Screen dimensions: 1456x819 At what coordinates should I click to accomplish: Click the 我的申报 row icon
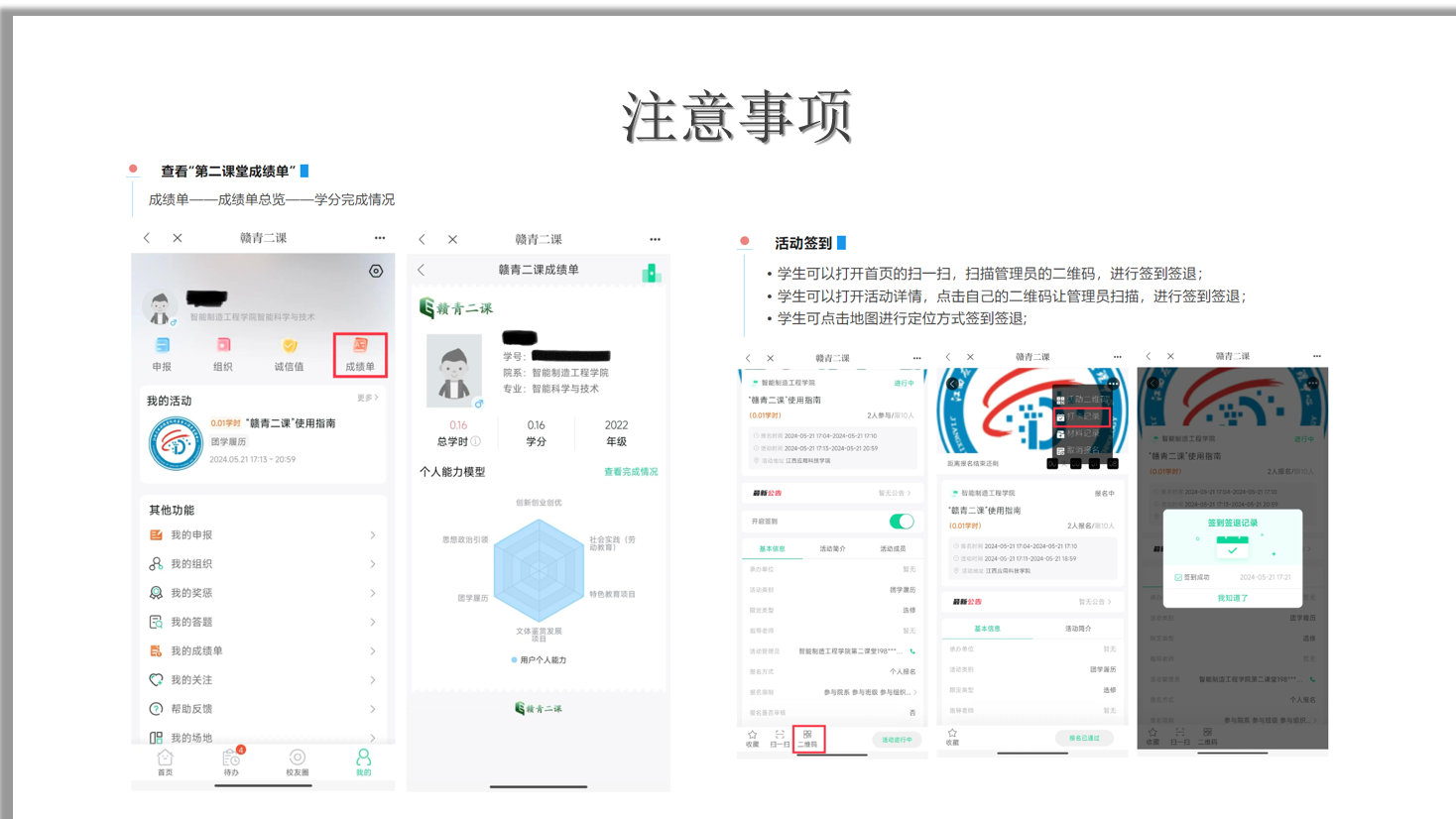[156, 534]
